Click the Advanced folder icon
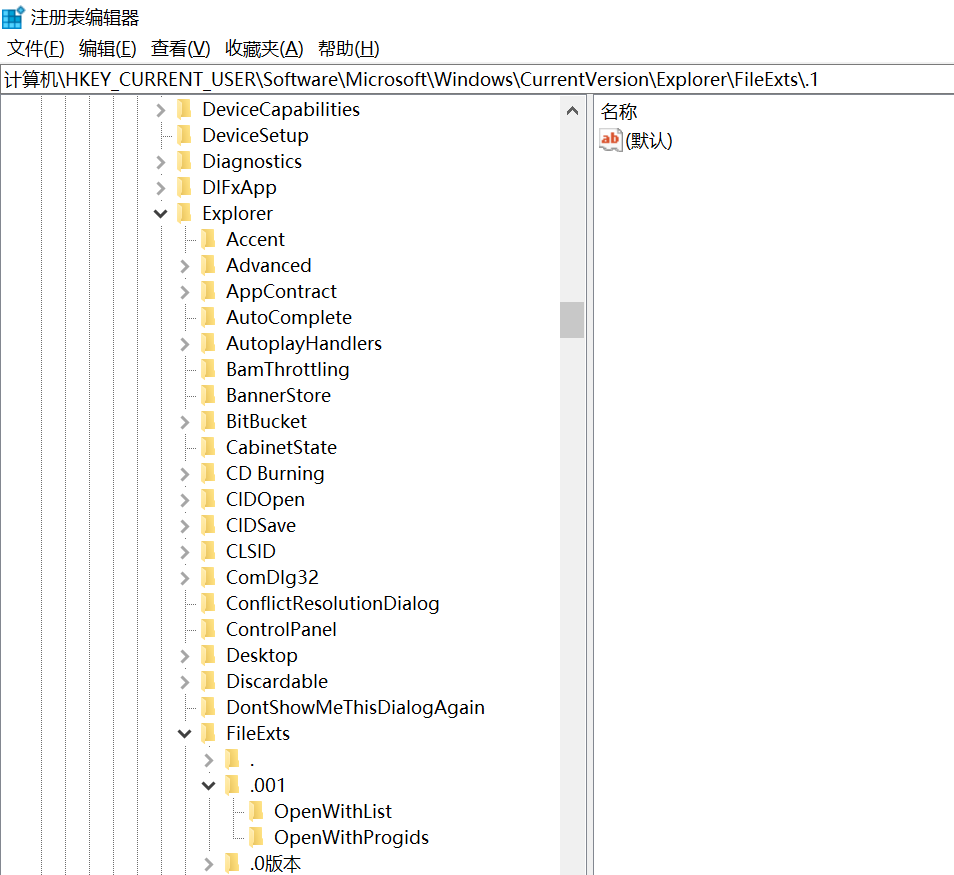Image resolution: width=954 pixels, height=875 pixels. coord(209,265)
